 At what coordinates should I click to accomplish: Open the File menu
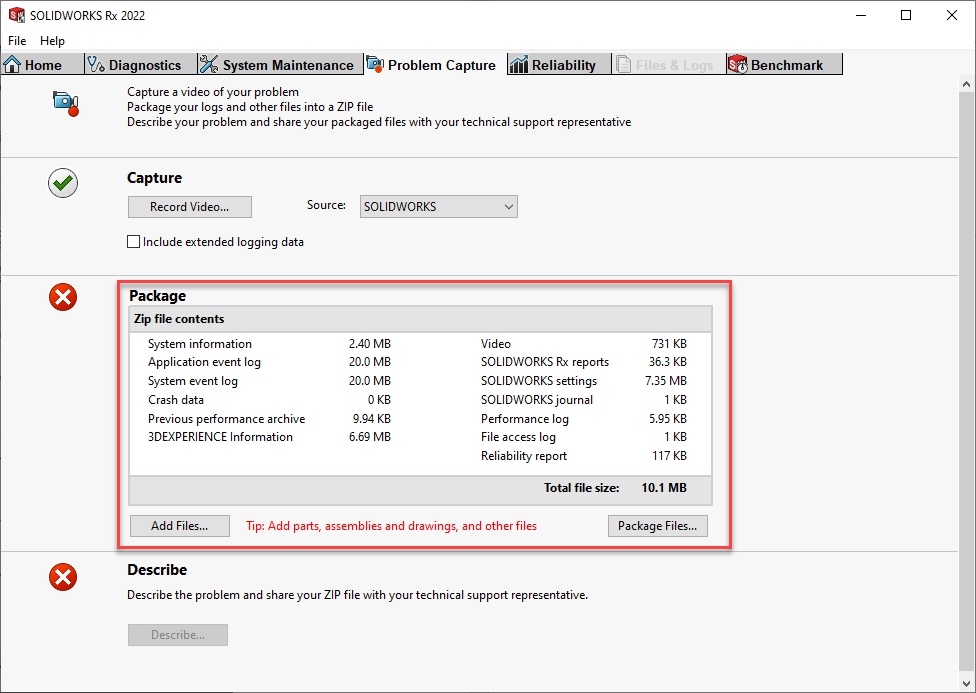tap(17, 41)
